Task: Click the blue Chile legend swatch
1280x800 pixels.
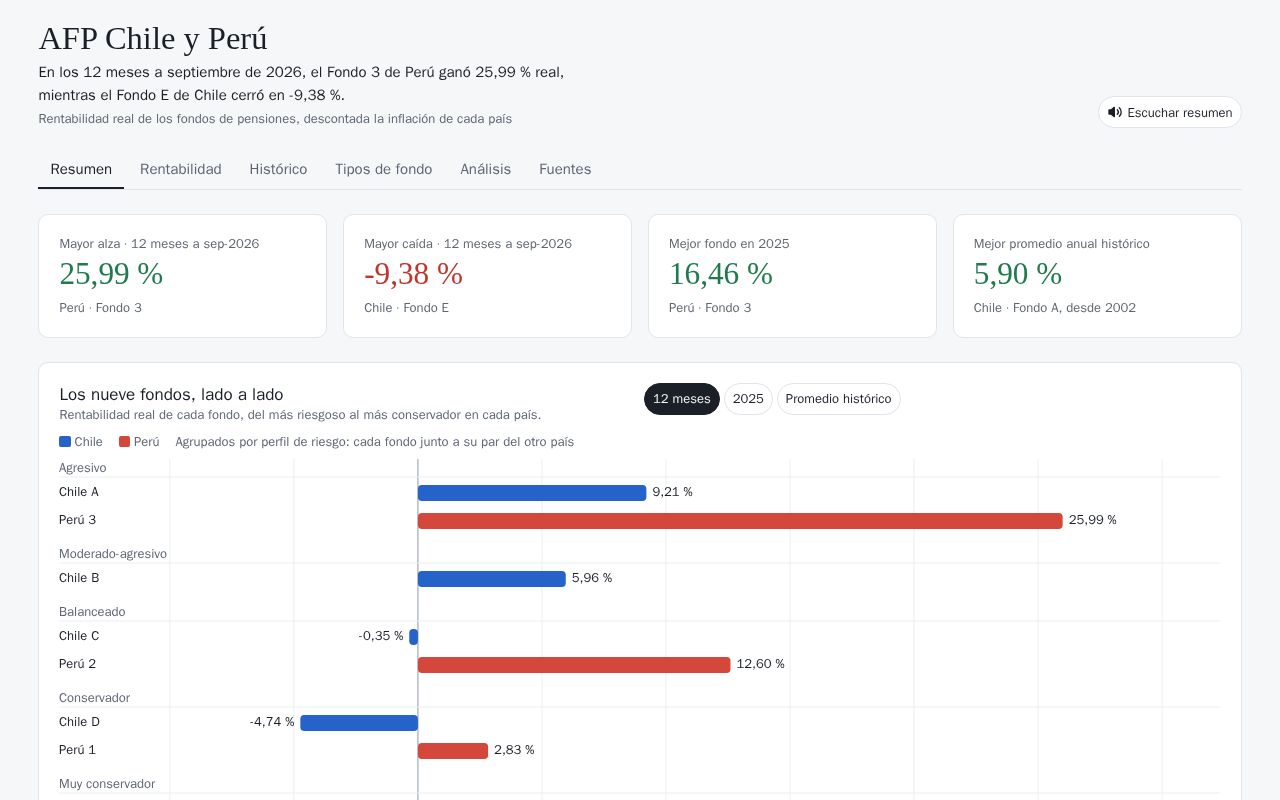Action: [x=65, y=441]
